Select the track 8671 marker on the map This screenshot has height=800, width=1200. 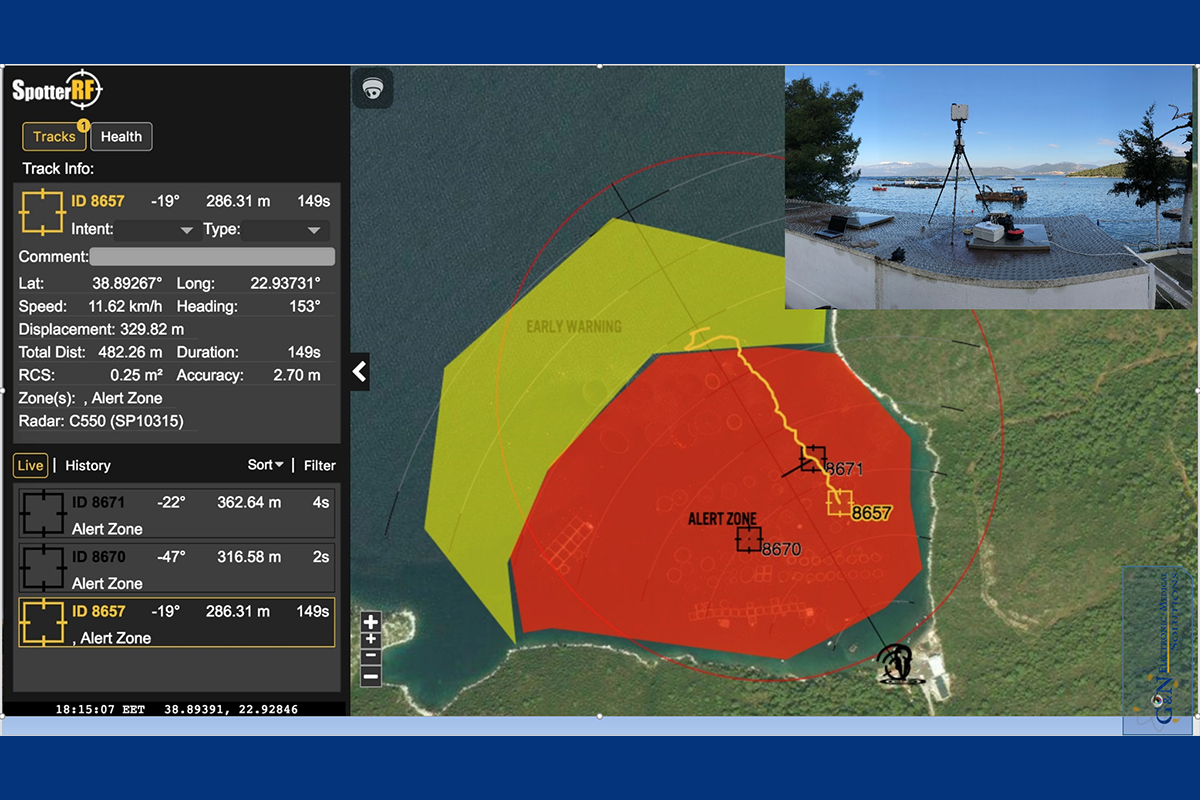(814, 459)
